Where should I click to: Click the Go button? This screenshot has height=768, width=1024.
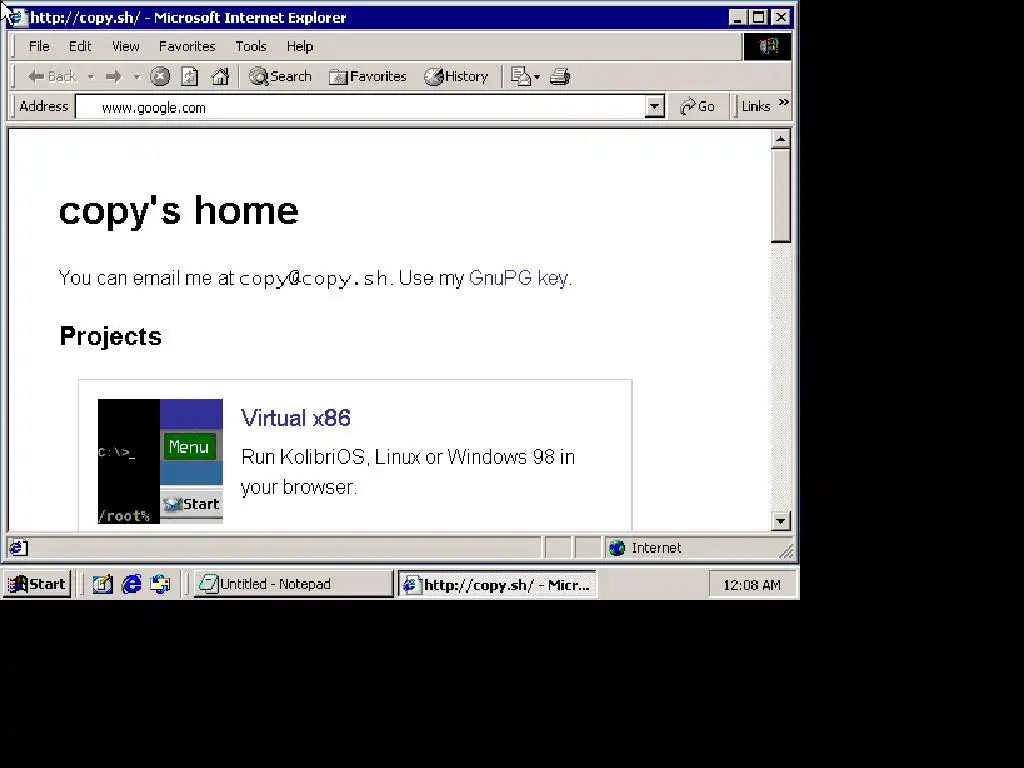pyautogui.click(x=697, y=106)
